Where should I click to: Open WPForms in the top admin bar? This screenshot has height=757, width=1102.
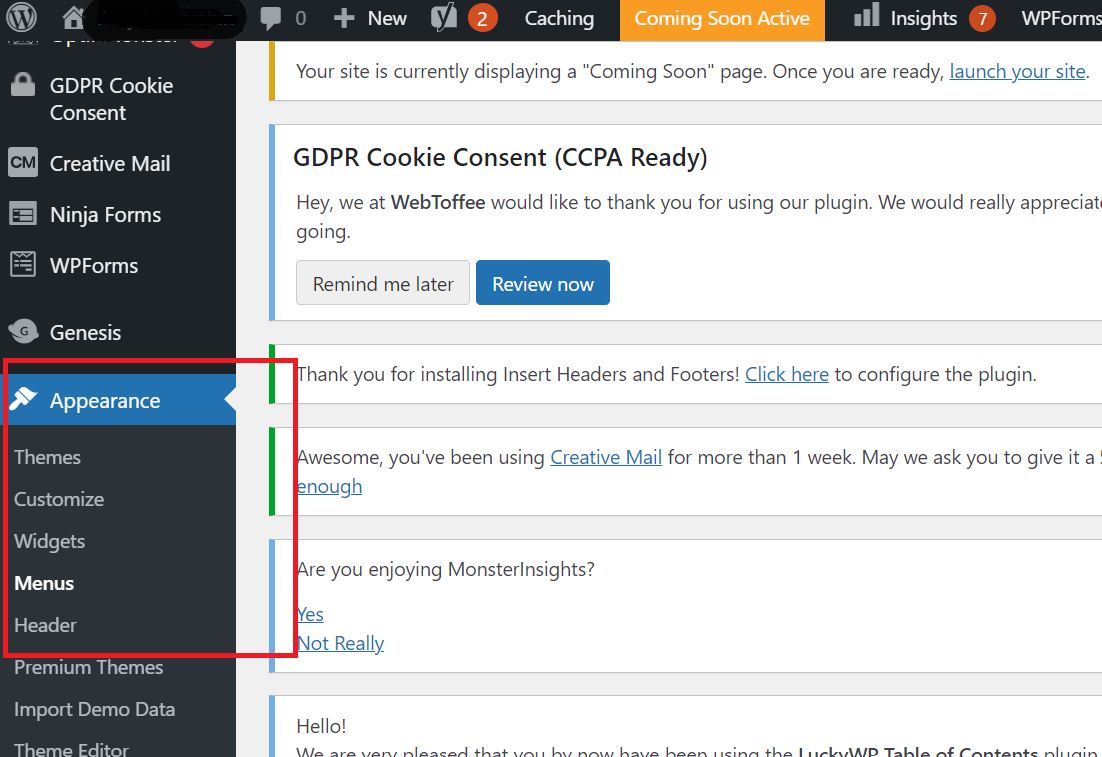1061,18
